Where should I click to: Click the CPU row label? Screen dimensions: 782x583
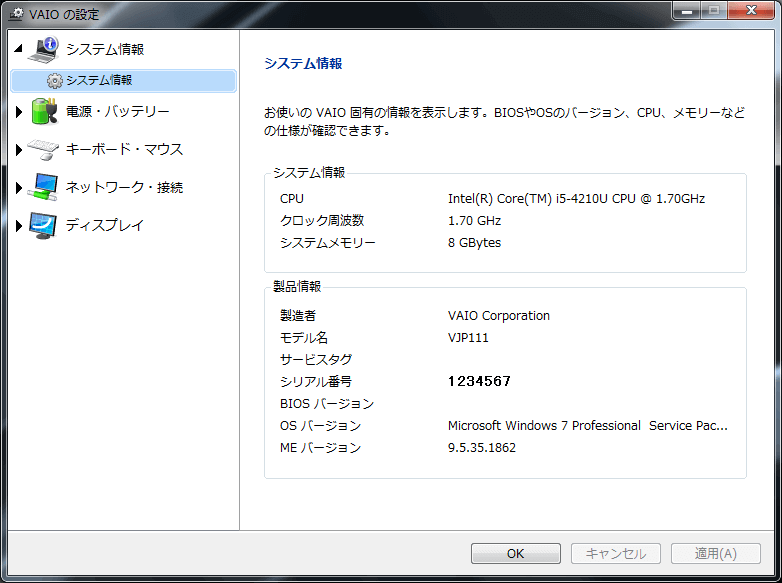coord(292,198)
